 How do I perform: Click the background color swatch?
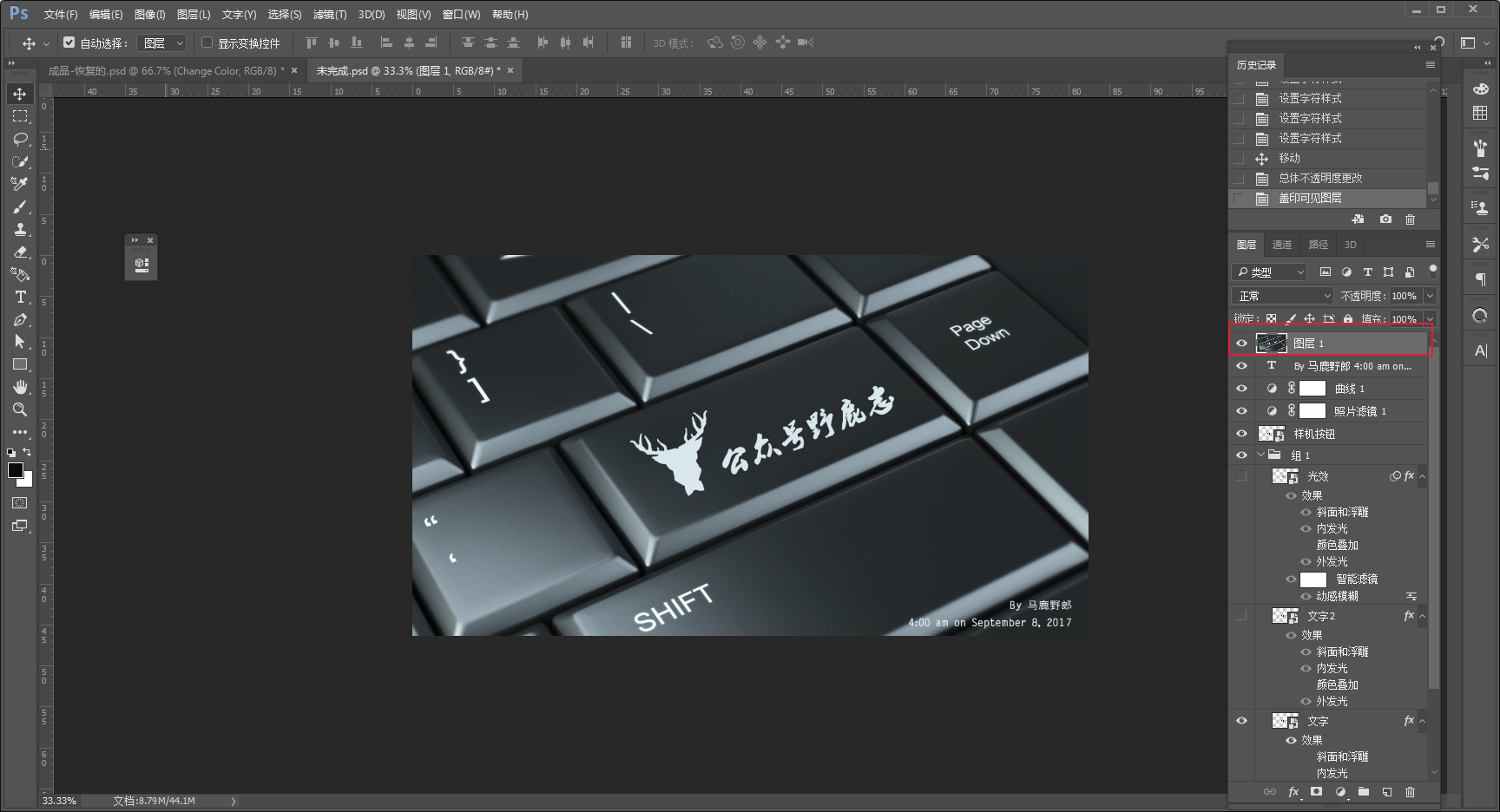27,481
